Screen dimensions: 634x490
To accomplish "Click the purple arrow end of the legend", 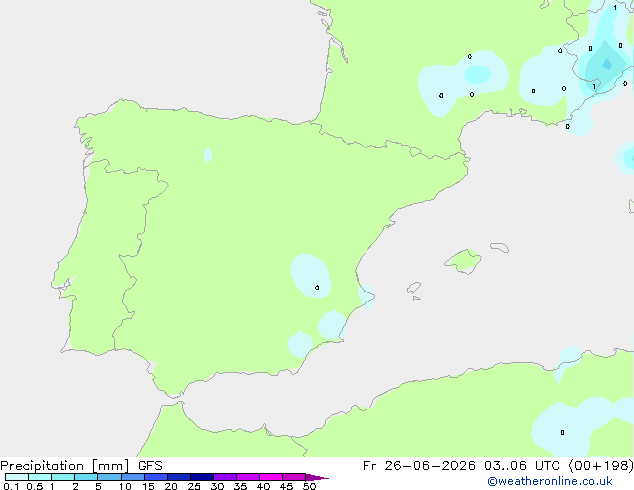I will coord(317,477).
